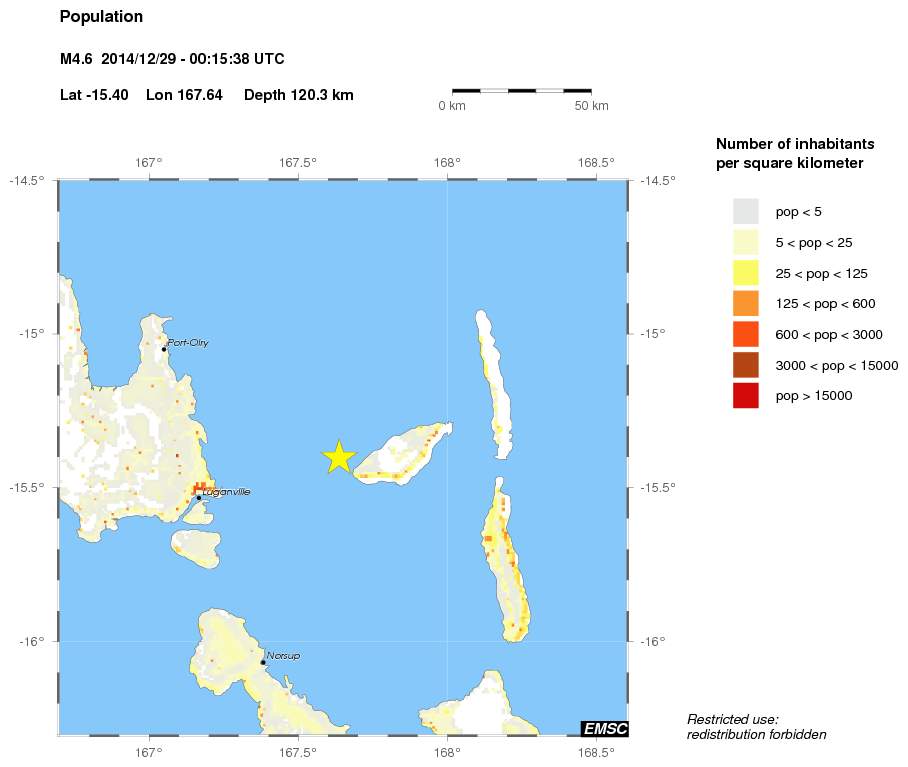
Task: Select the brown 3000 < pop < 15000 swatch
Action: pyautogui.click(x=746, y=365)
